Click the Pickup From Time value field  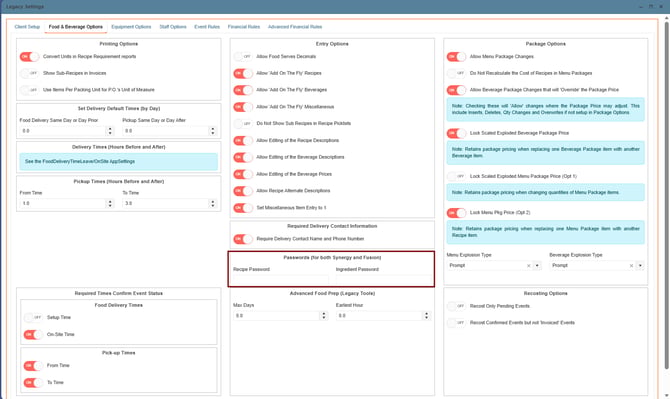pyautogui.click(x=63, y=203)
